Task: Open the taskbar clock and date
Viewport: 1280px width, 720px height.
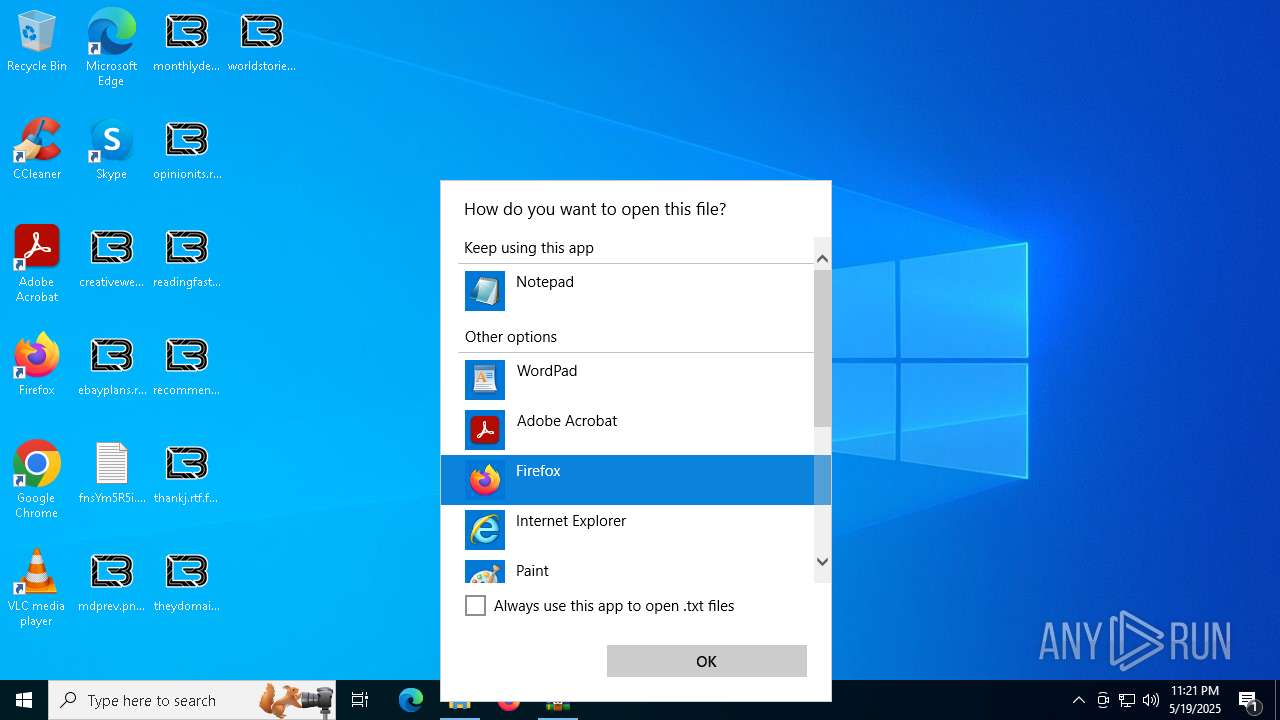Action: coord(1195,700)
